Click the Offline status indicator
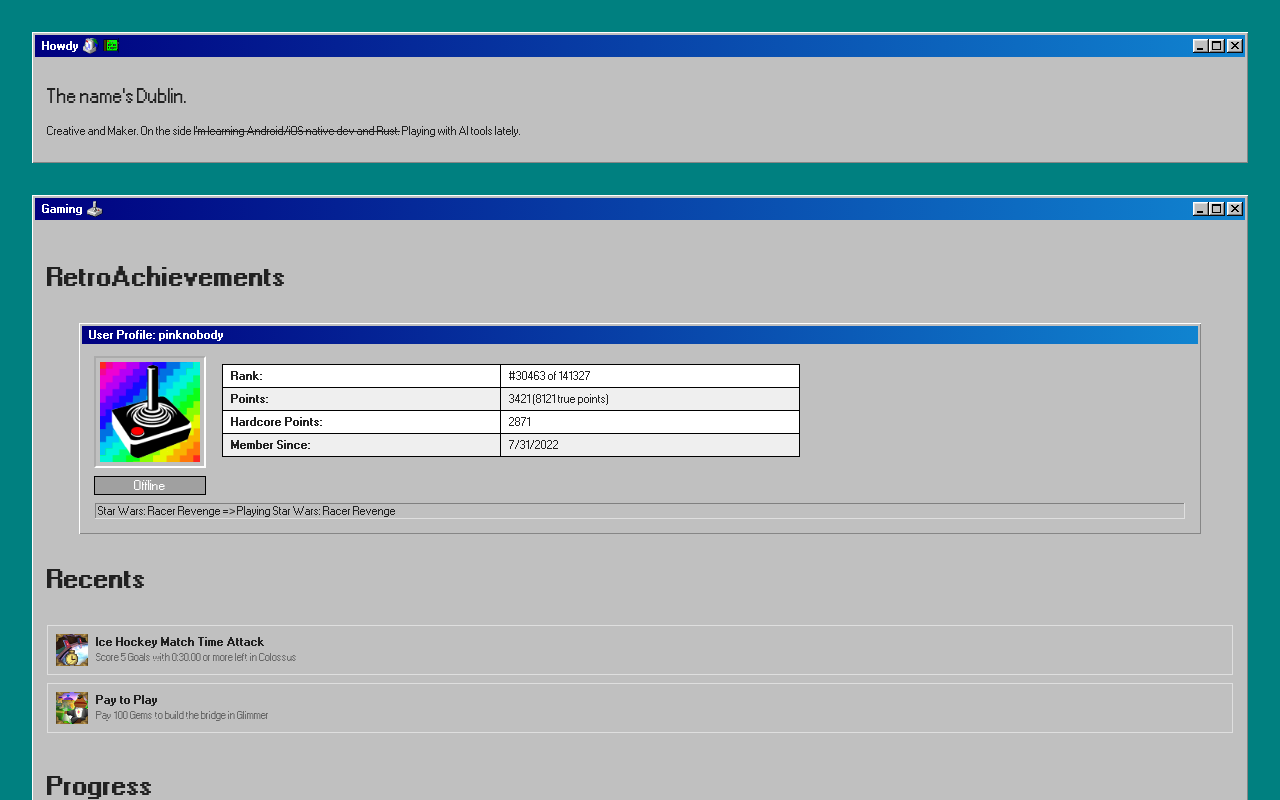This screenshot has width=1280, height=800. click(x=150, y=486)
